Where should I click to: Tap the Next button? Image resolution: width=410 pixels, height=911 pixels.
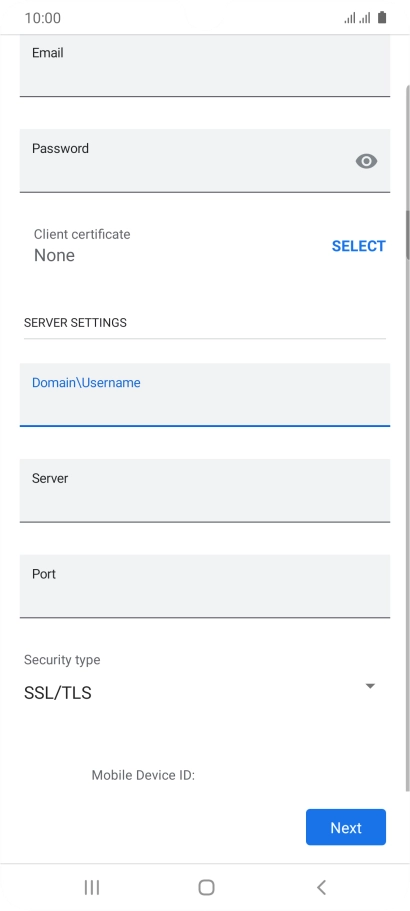346,827
